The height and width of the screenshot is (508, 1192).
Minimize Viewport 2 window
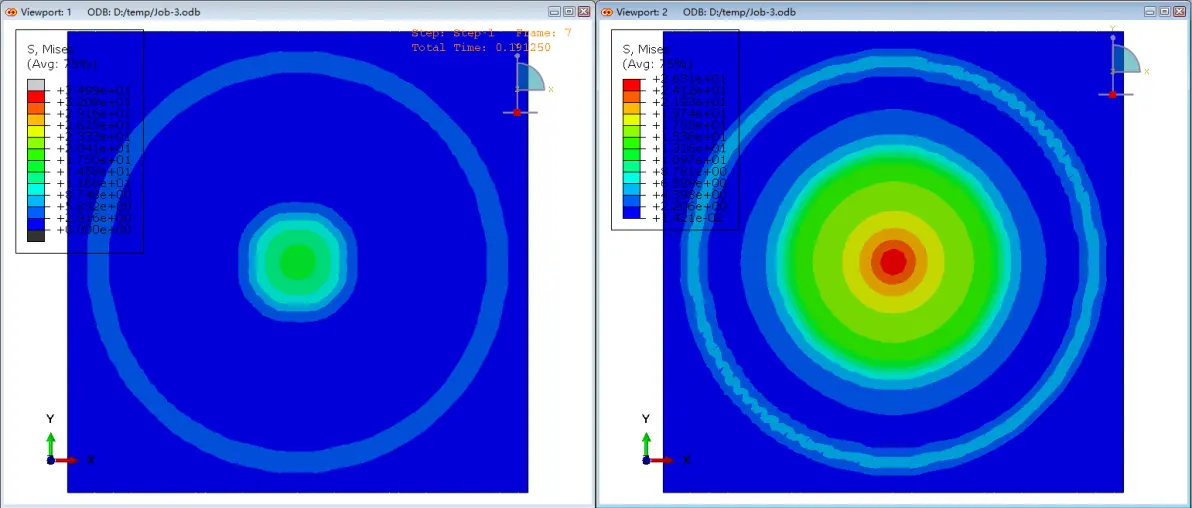(x=1151, y=11)
